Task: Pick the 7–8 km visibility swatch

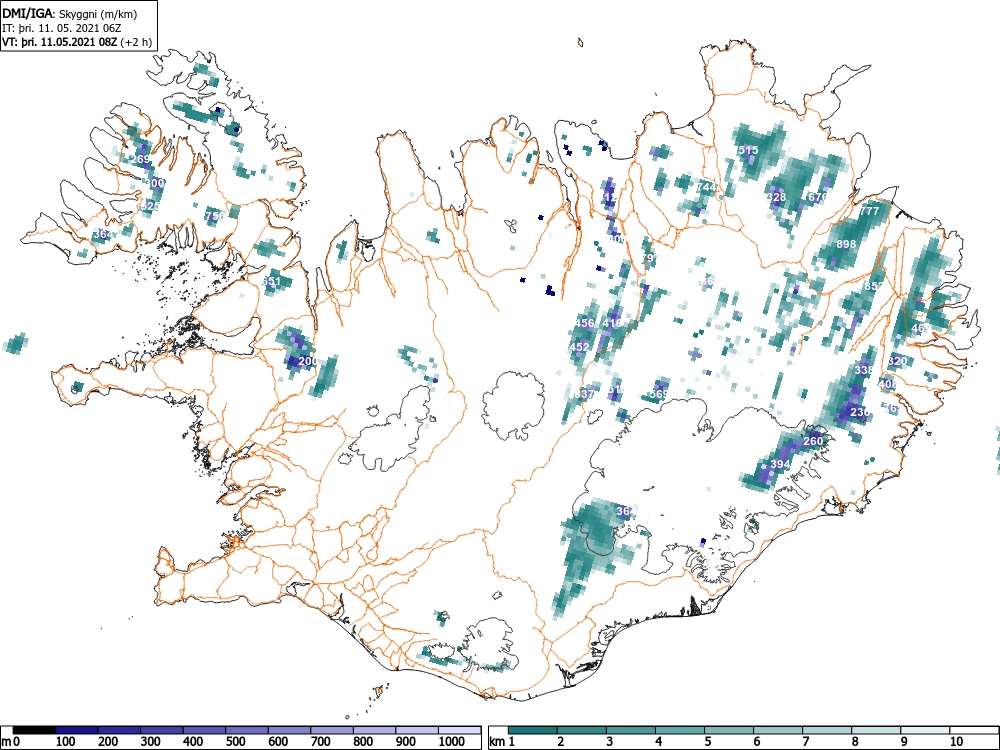Action: [x=827, y=730]
